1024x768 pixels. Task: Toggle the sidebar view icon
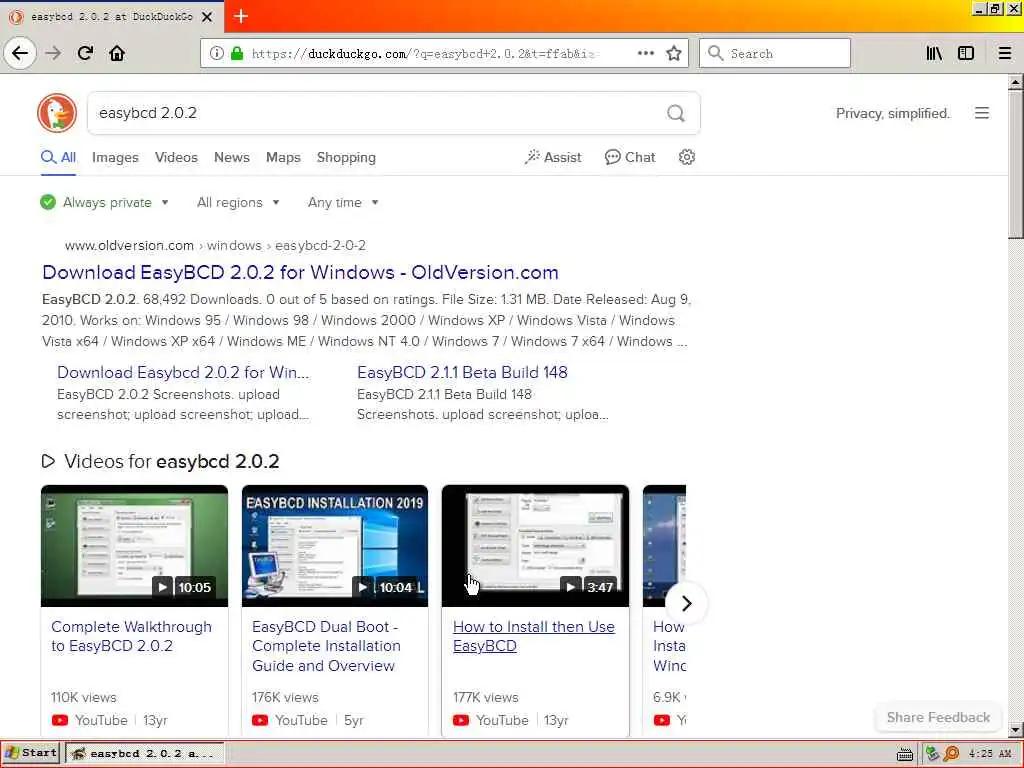(x=966, y=53)
